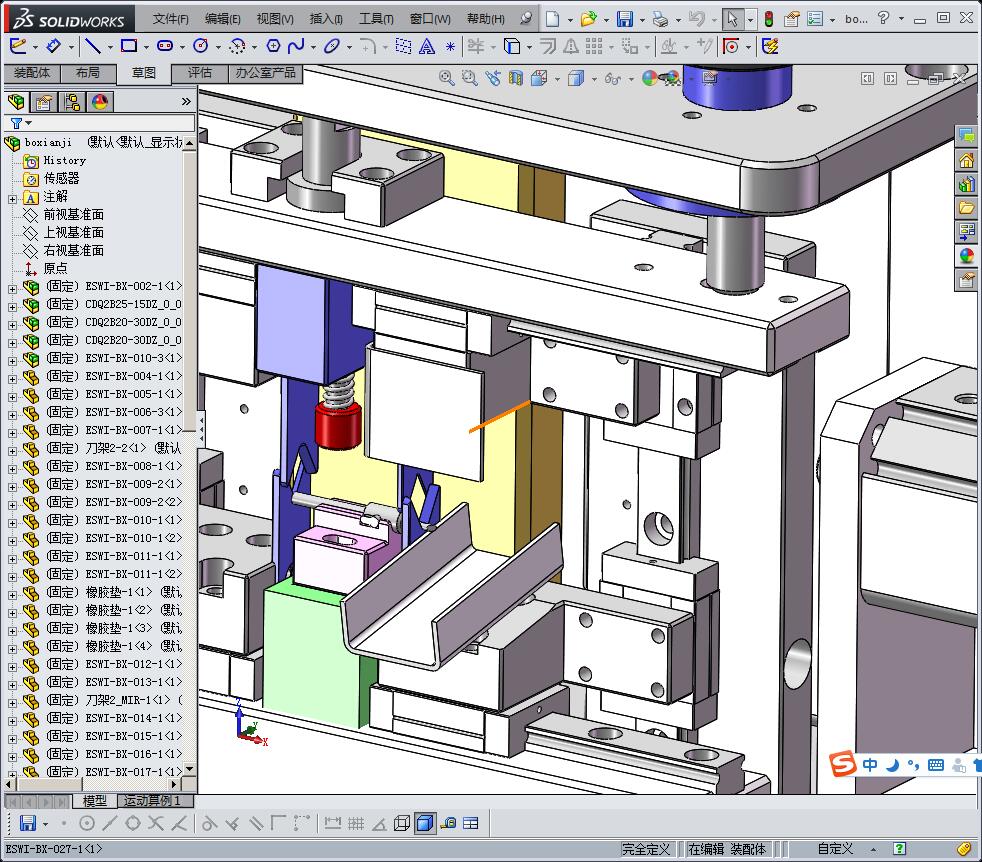Expand the 注解 annotations tree node
The height and width of the screenshot is (862, 982).
[x=12, y=197]
